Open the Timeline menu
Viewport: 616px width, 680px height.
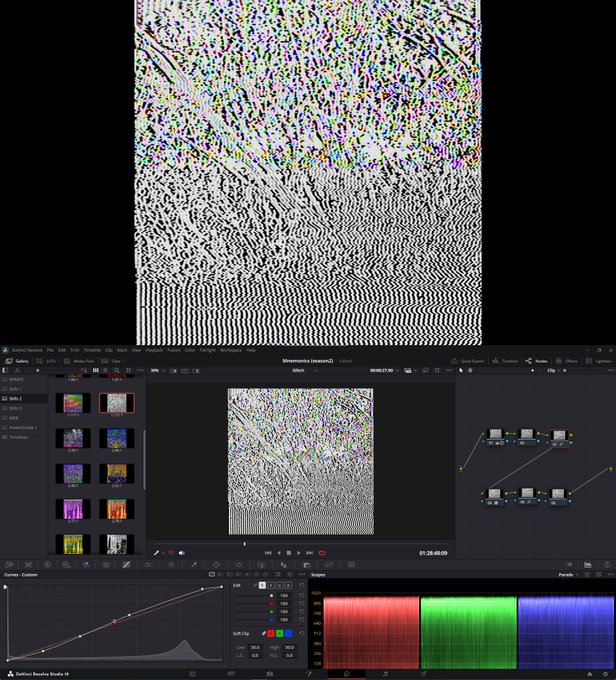click(92, 350)
